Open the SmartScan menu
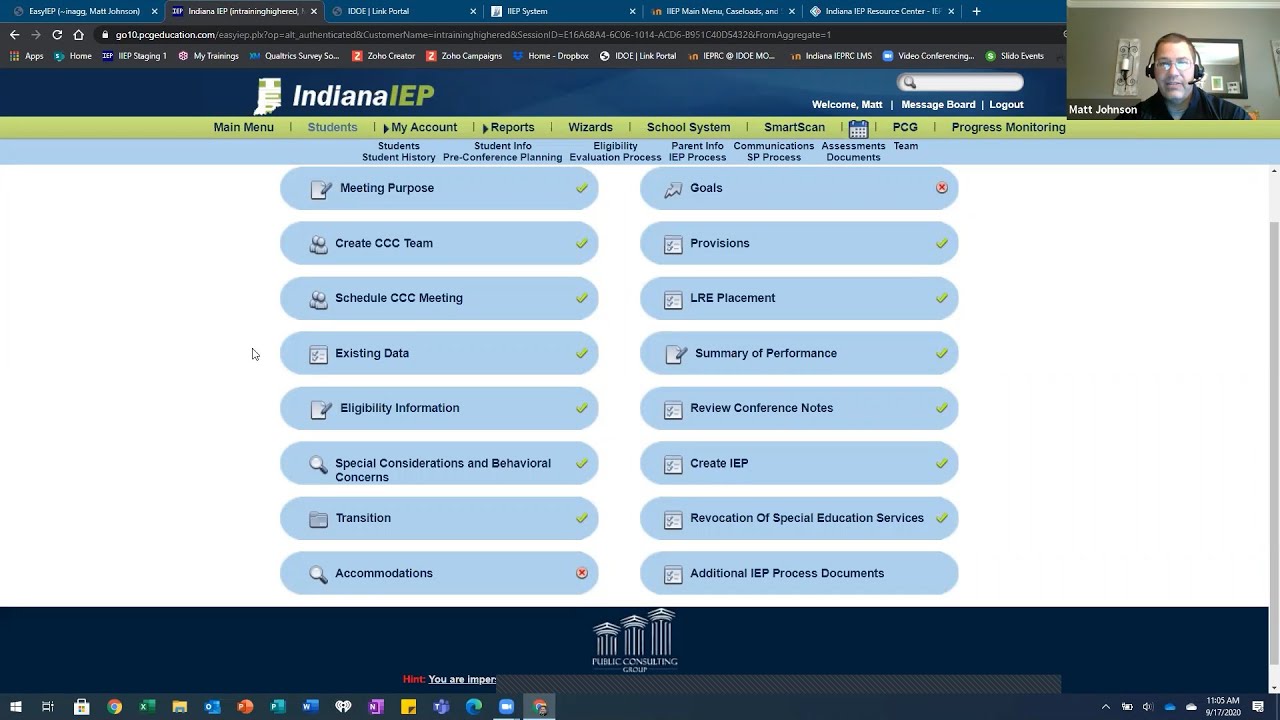Viewport: 1280px width, 720px height. pos(794,127)
